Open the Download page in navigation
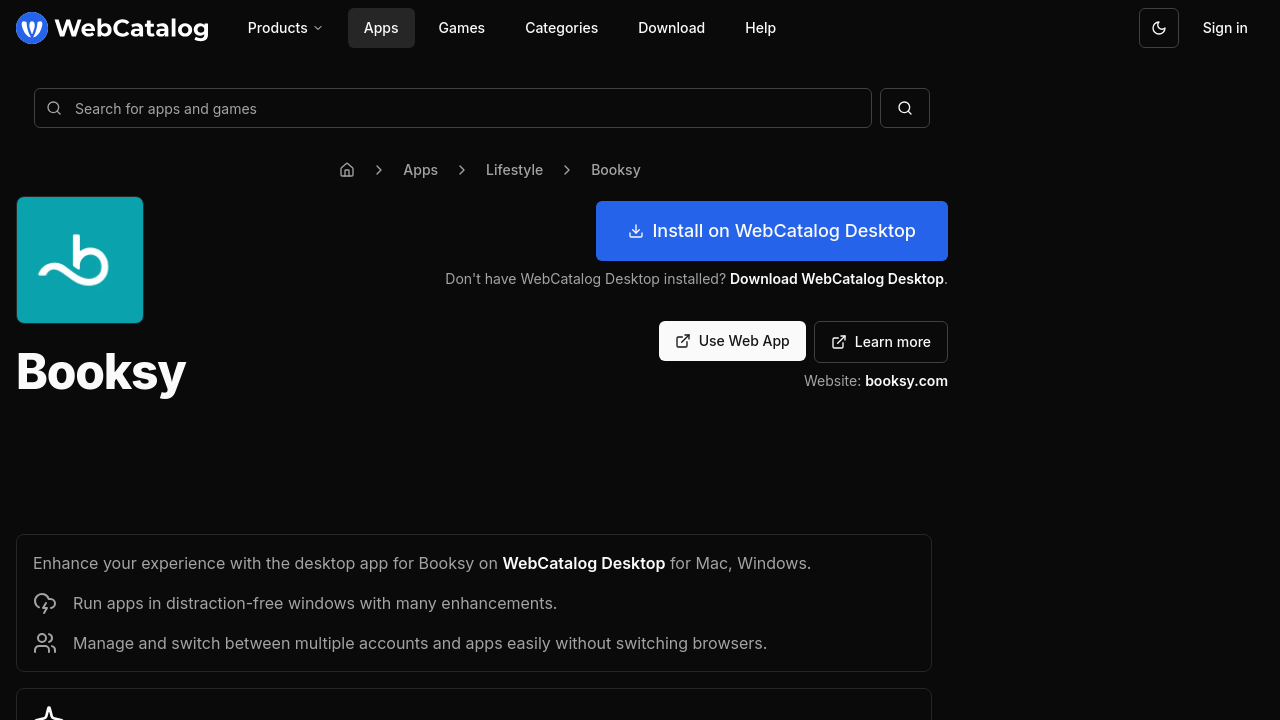This screenshot has height=720, width=1280. (671, 28)
